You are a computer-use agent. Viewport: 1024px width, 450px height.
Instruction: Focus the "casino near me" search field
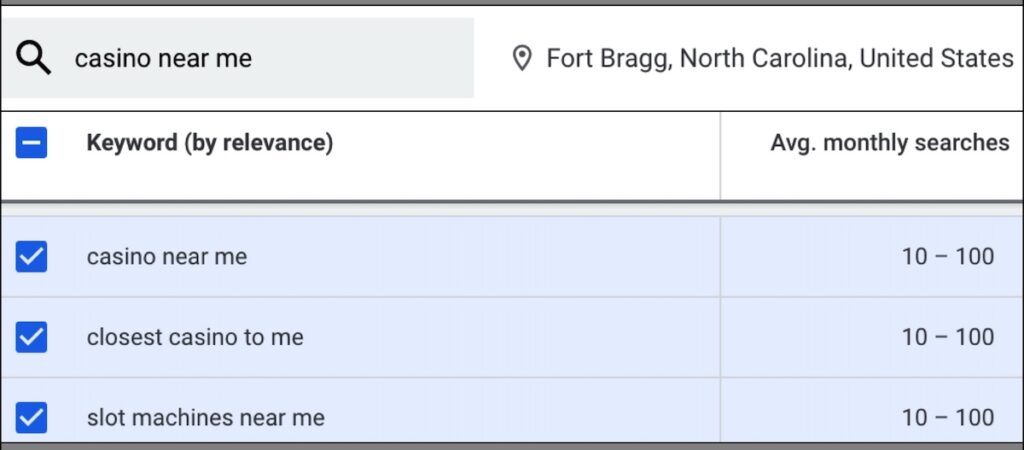pyautogui.click(x=163, y=59)
